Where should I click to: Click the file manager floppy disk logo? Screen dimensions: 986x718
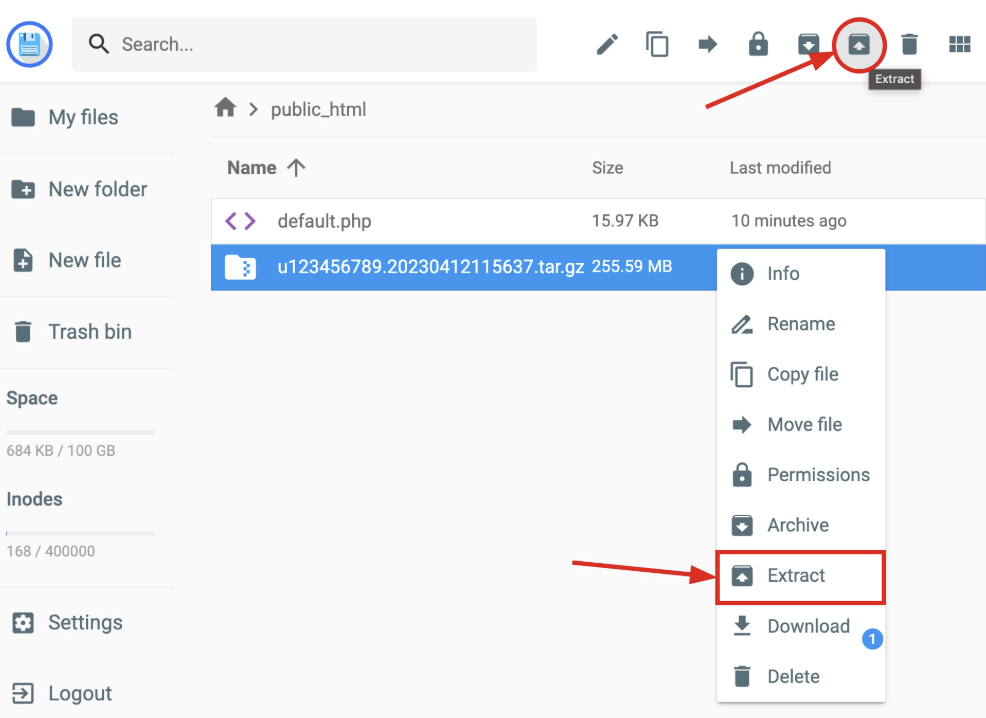[x=29, y=44]
